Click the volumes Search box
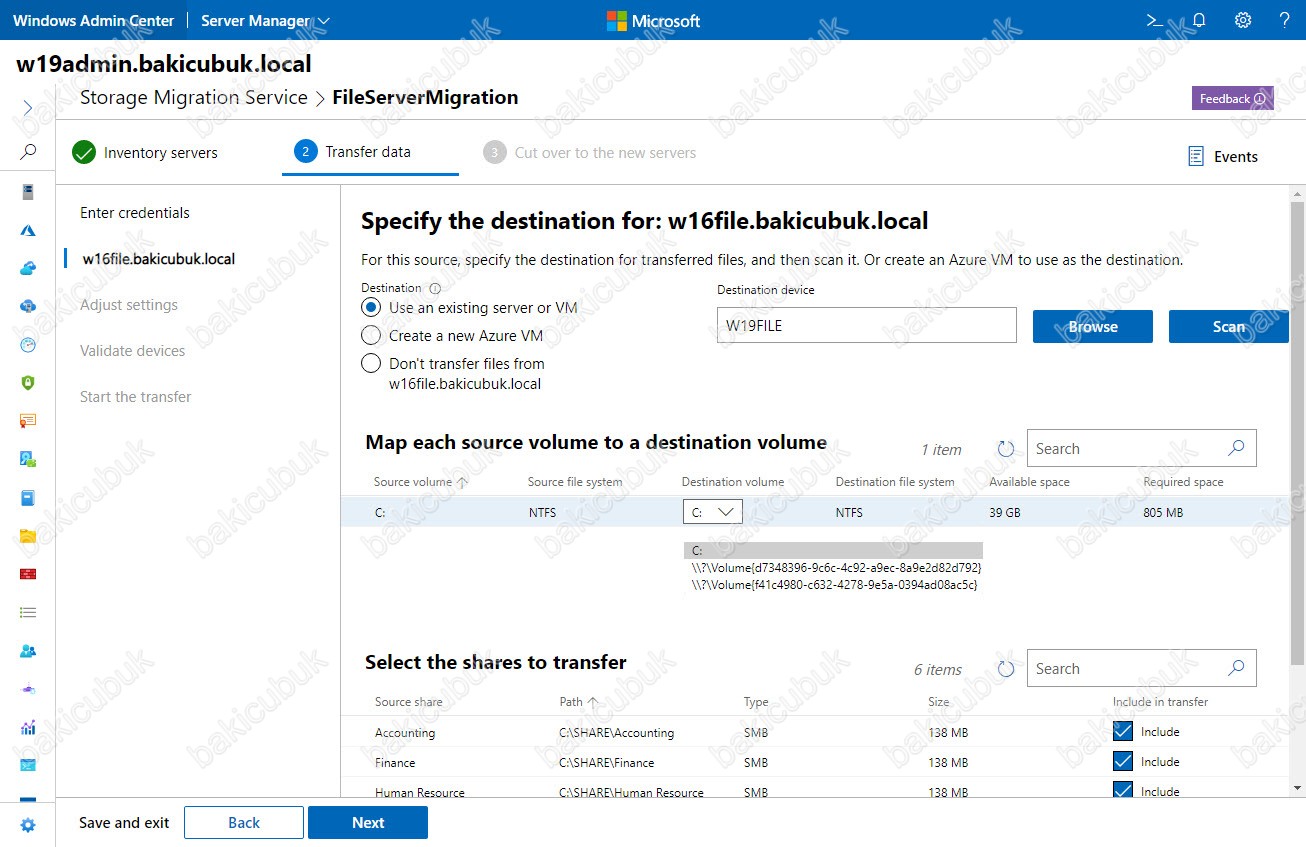The height and width of the screenshot is (847, 1306). point(1142,449)
